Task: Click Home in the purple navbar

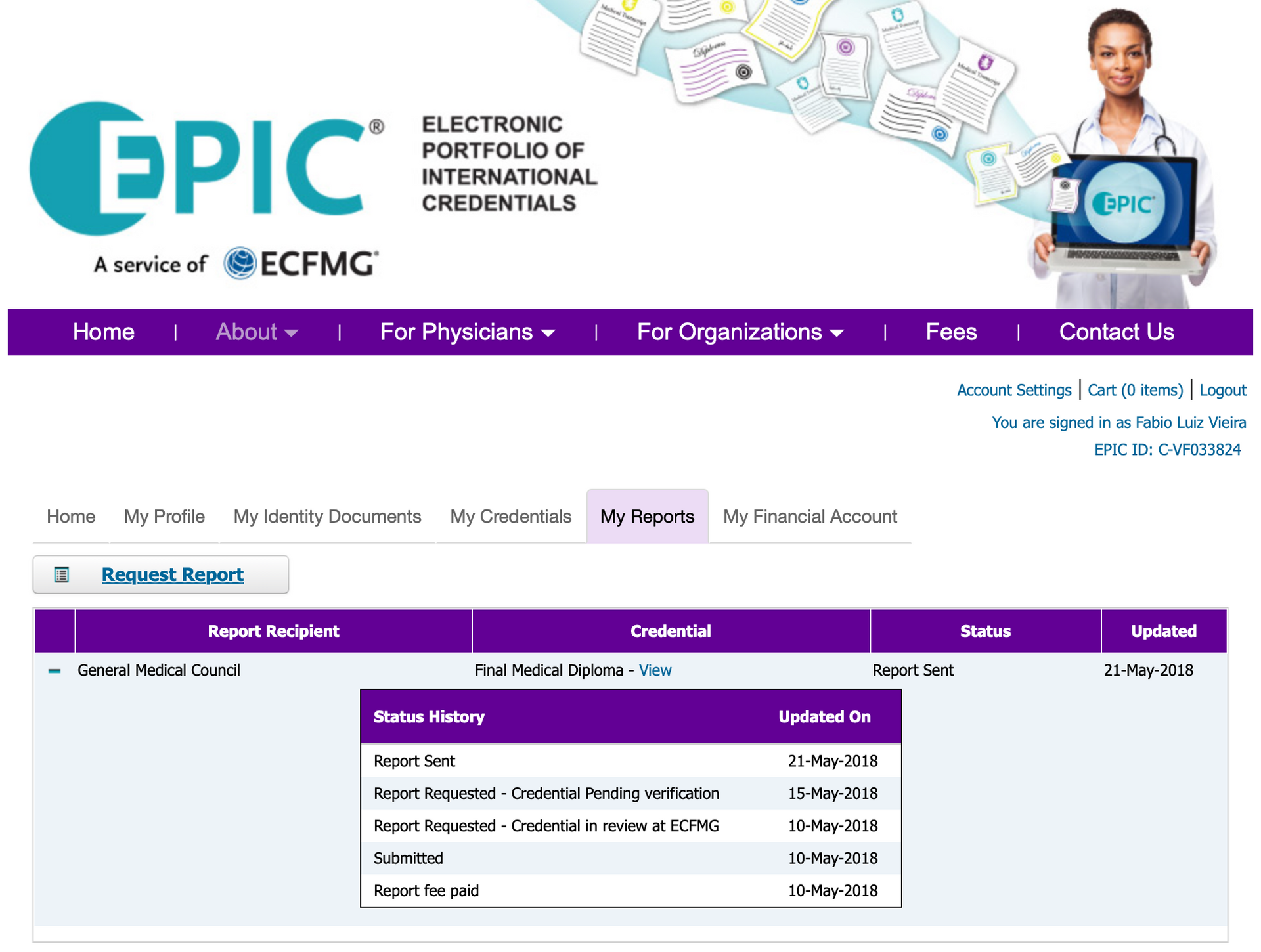Action: pos(104,332)
